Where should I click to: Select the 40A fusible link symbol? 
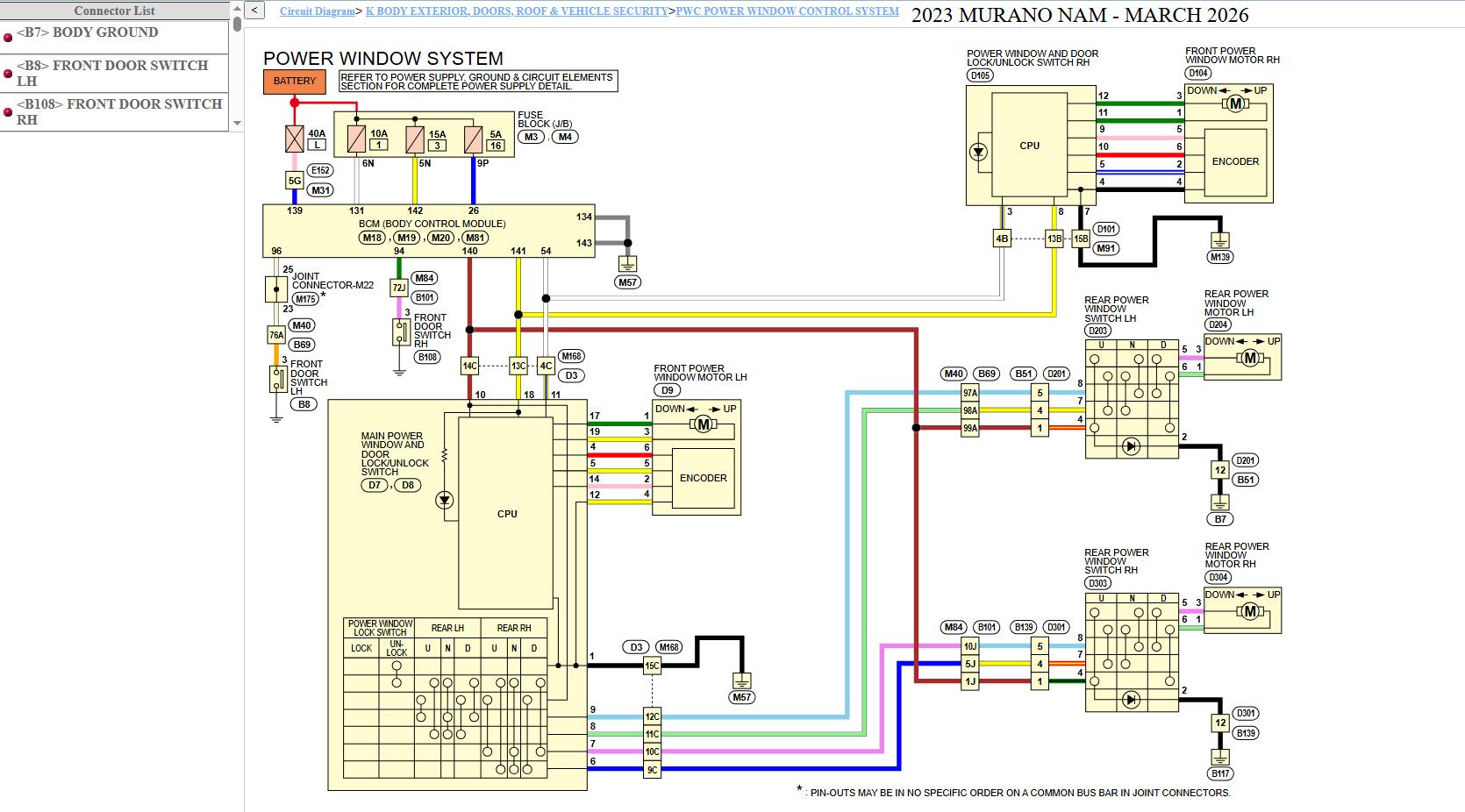point(295,139)
